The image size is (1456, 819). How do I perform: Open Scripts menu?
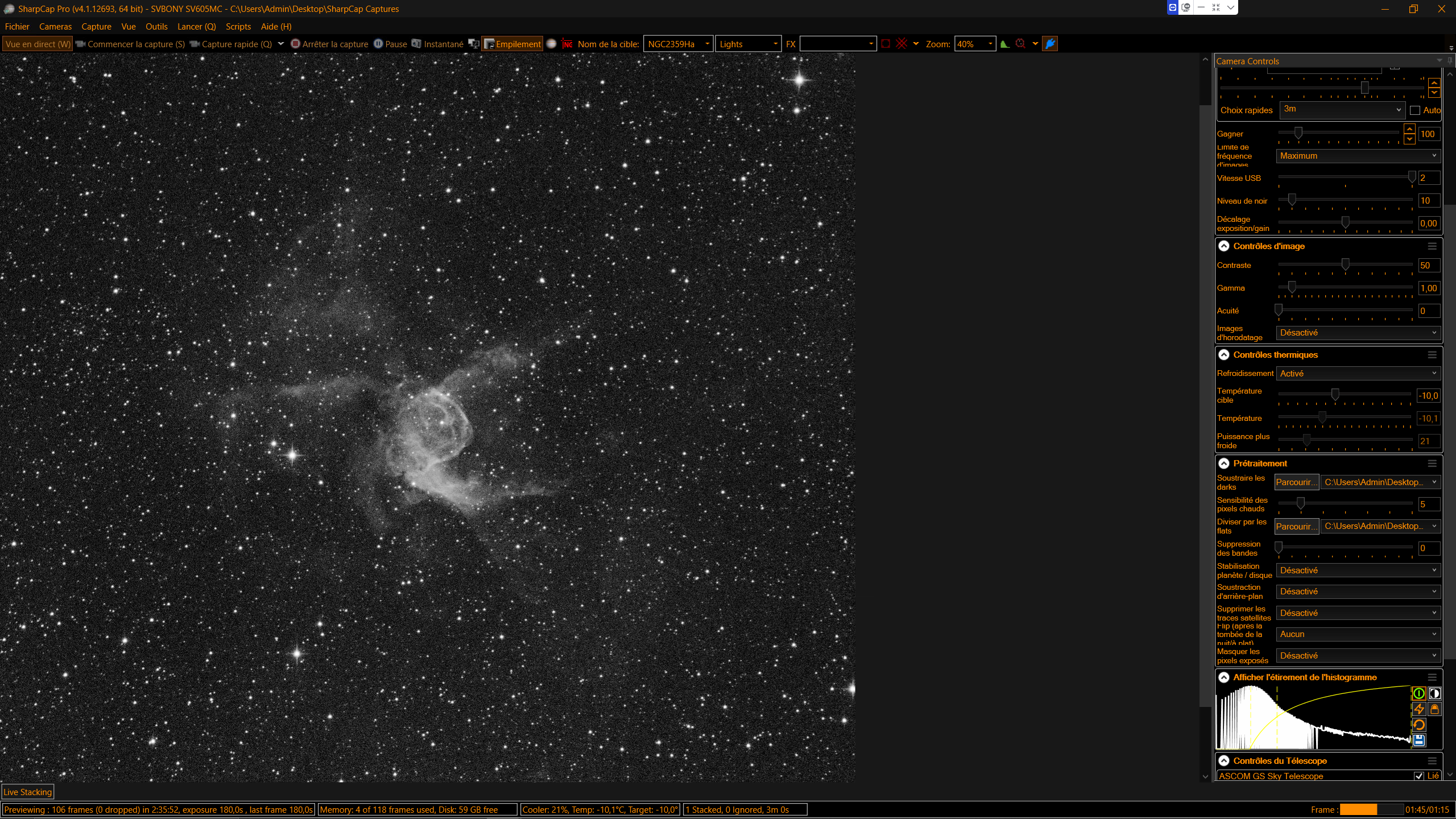[x=238, y=26]
